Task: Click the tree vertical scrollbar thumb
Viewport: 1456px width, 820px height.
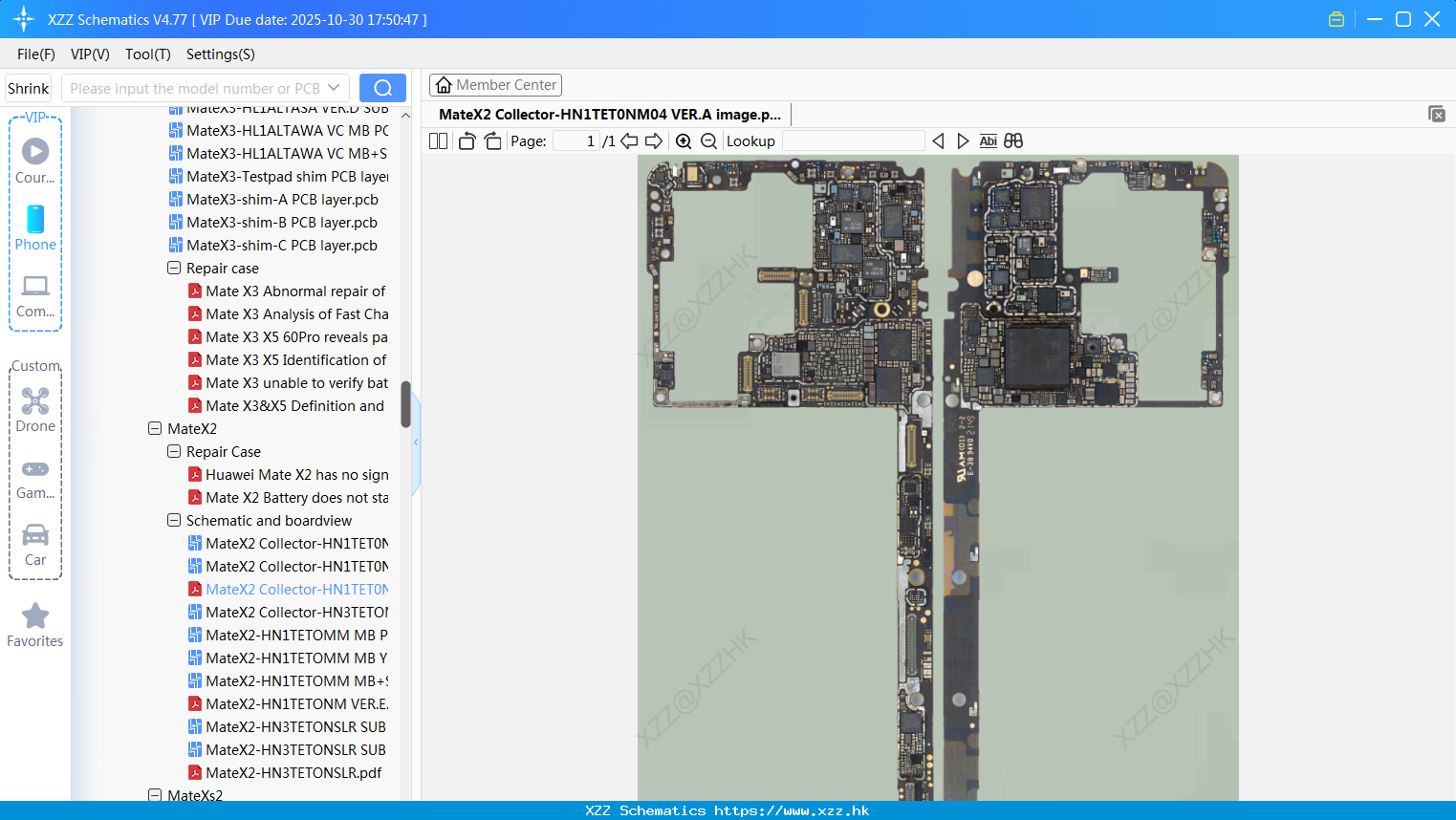Action: (405, 404)
